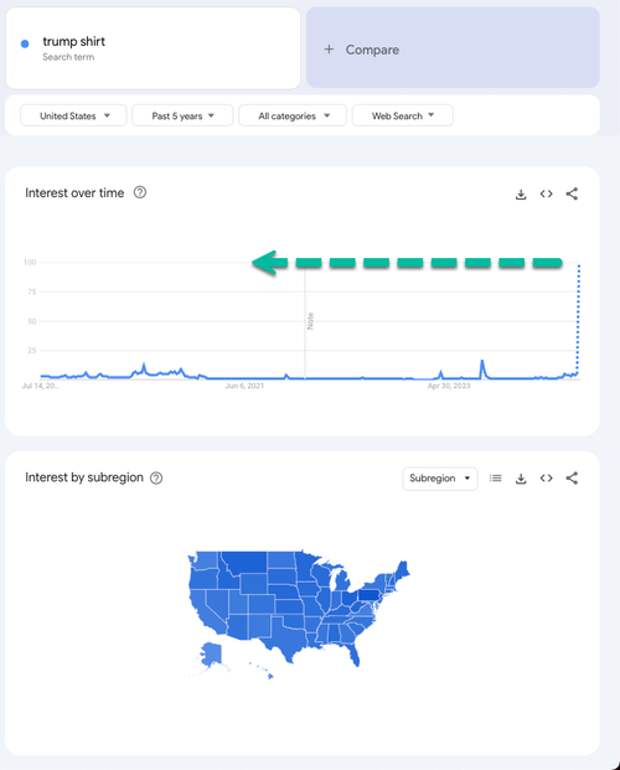
Task: Click the Note marker on the timeline
Action: tap(310, 321)
